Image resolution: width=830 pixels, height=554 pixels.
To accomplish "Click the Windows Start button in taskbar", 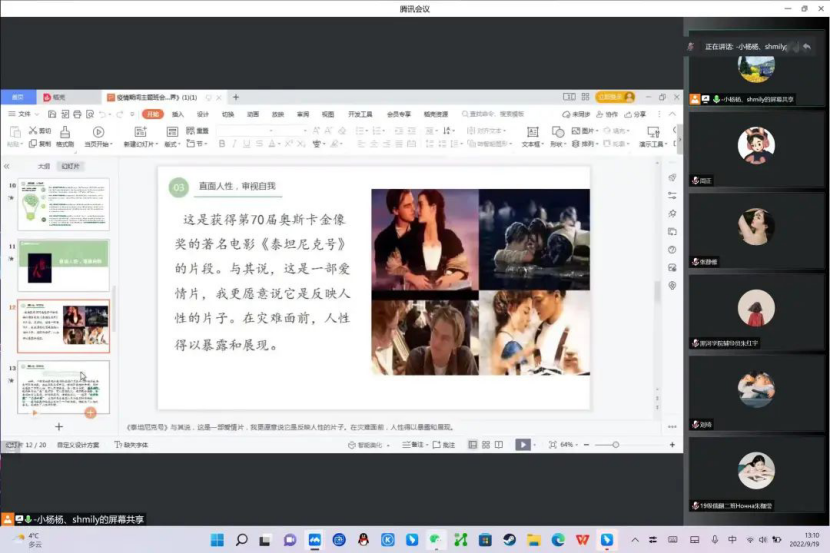I will pyautogui.click(x=217, y=540).
